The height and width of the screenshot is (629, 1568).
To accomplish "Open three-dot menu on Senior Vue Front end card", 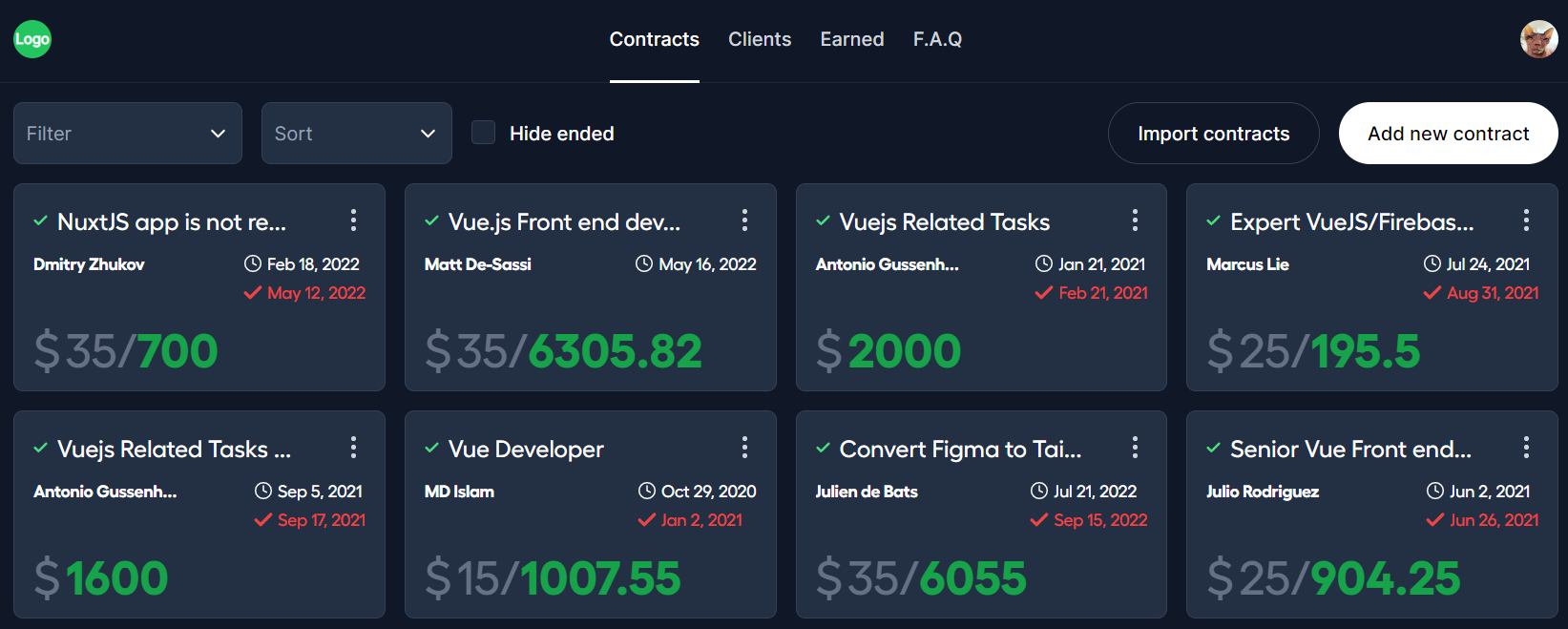I will tap(1526, 448).
